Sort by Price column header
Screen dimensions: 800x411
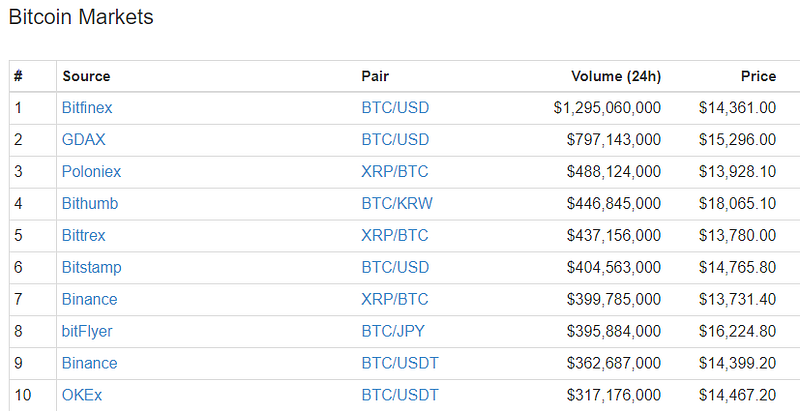click(758, 76)
